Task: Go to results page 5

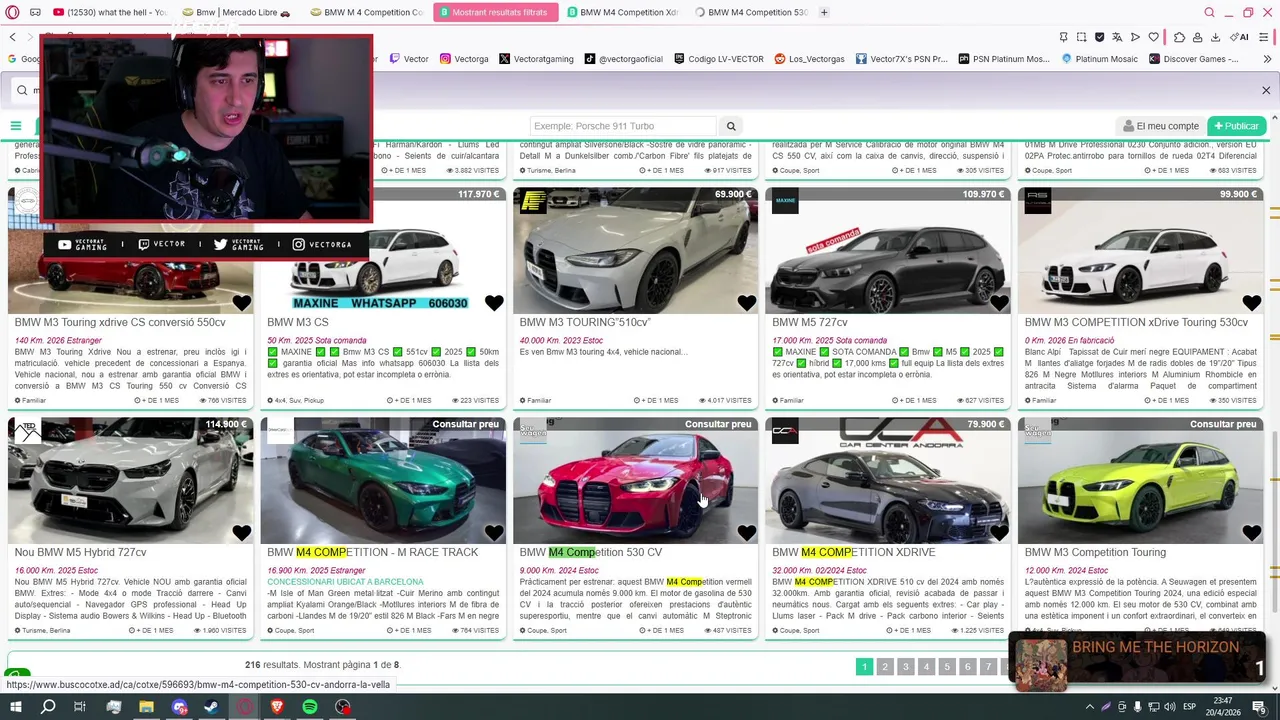Action: tap(947, 667)
